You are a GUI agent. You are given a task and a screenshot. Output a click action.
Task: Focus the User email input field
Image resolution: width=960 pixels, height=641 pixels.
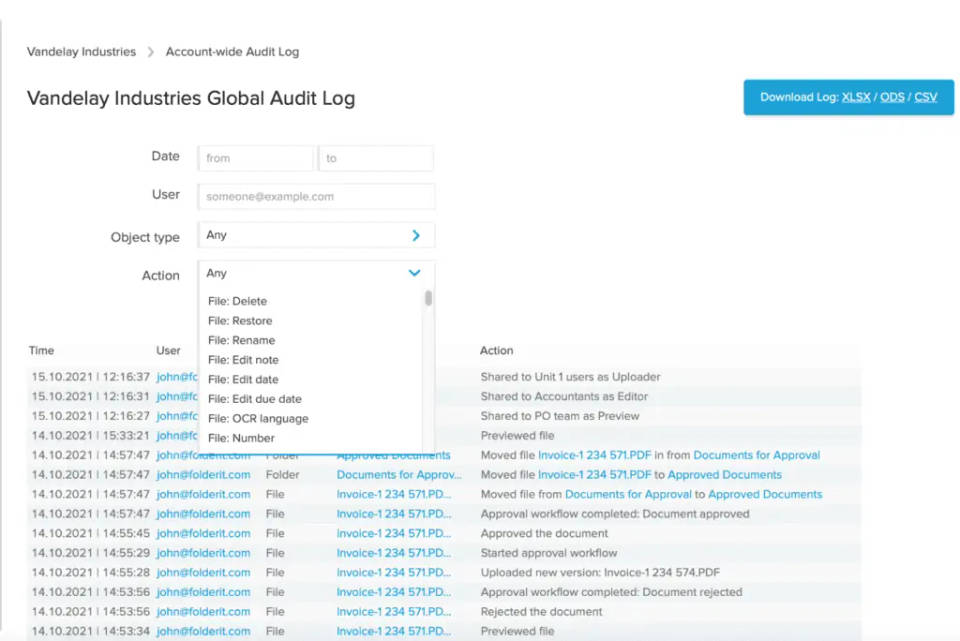pos(316,197)
